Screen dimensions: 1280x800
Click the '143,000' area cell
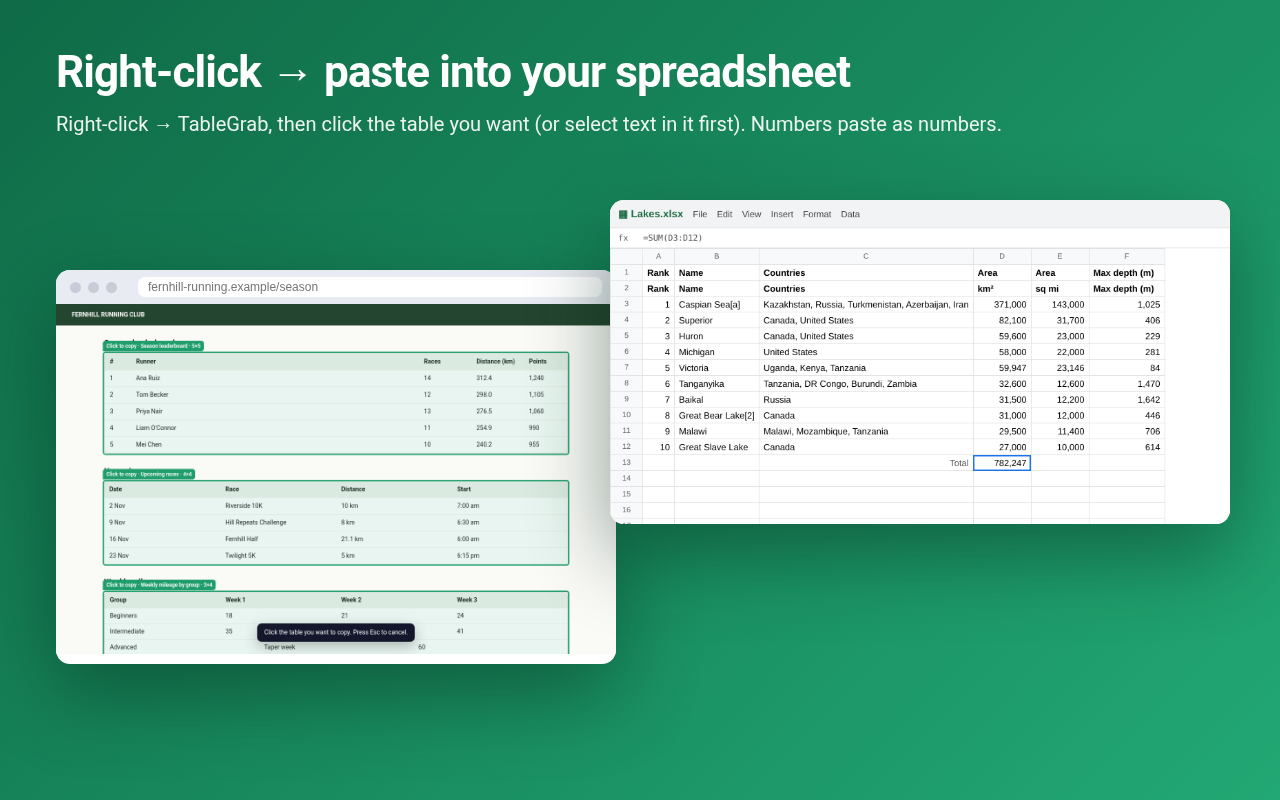coord(1060,304)
